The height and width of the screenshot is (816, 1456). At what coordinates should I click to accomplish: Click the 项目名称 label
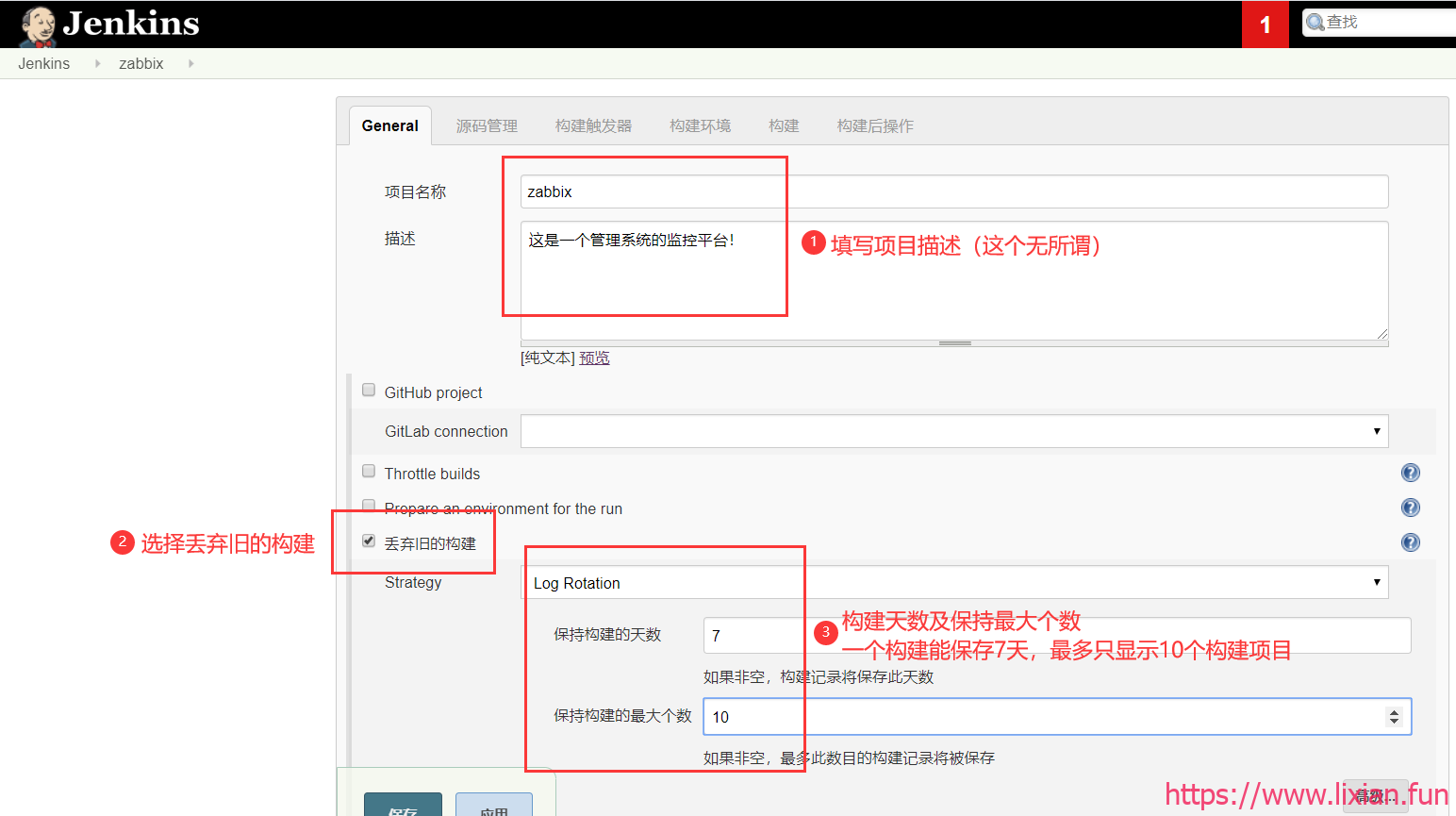pos(415,192)
